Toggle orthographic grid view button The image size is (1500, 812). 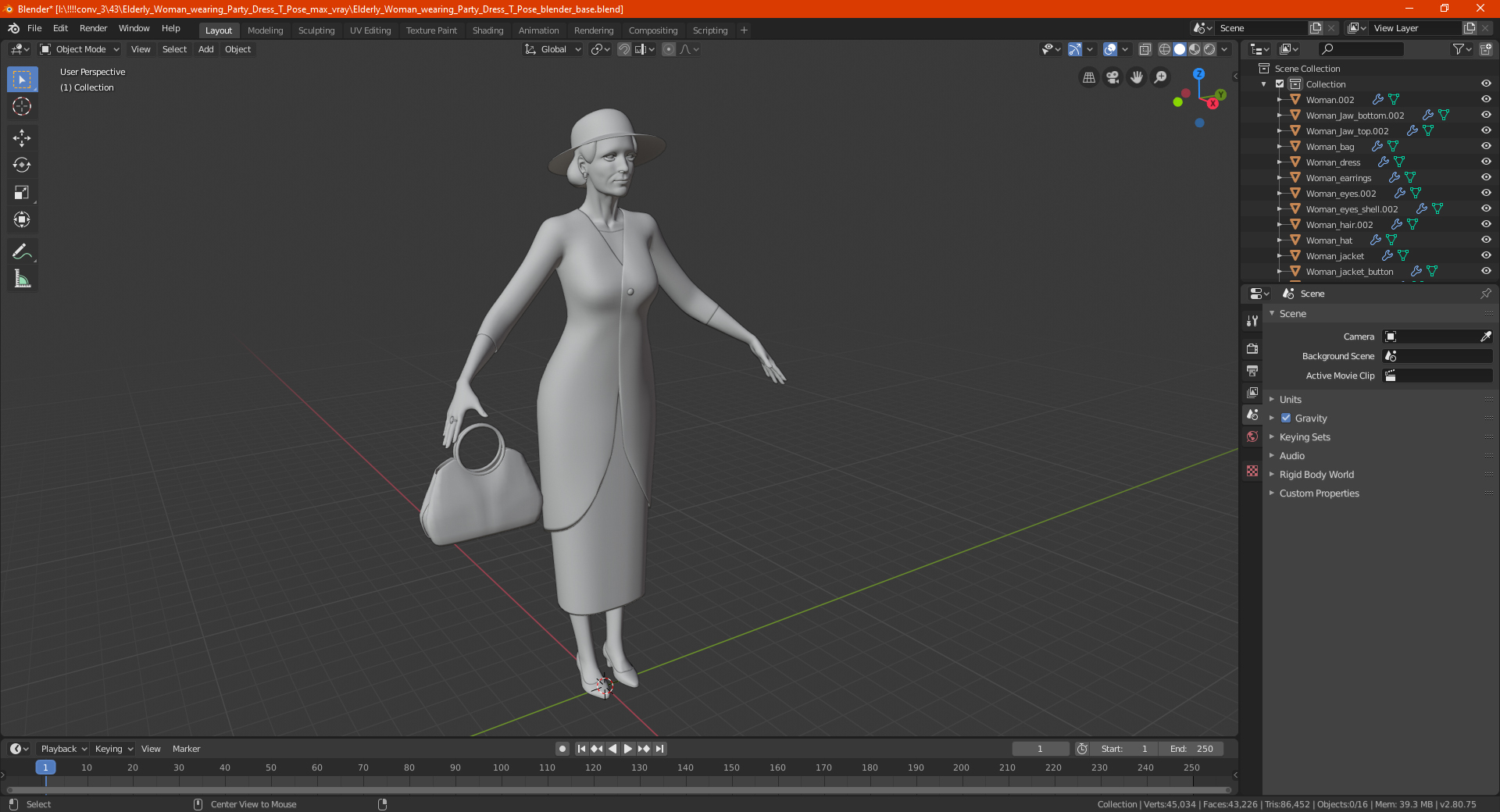point(1088,77)
